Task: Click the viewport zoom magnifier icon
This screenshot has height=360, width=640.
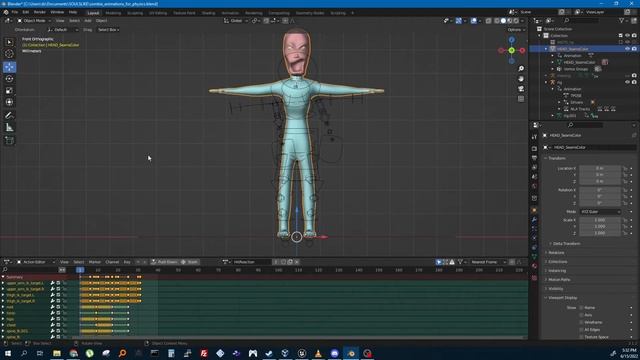Action: (x=521, y=69)
